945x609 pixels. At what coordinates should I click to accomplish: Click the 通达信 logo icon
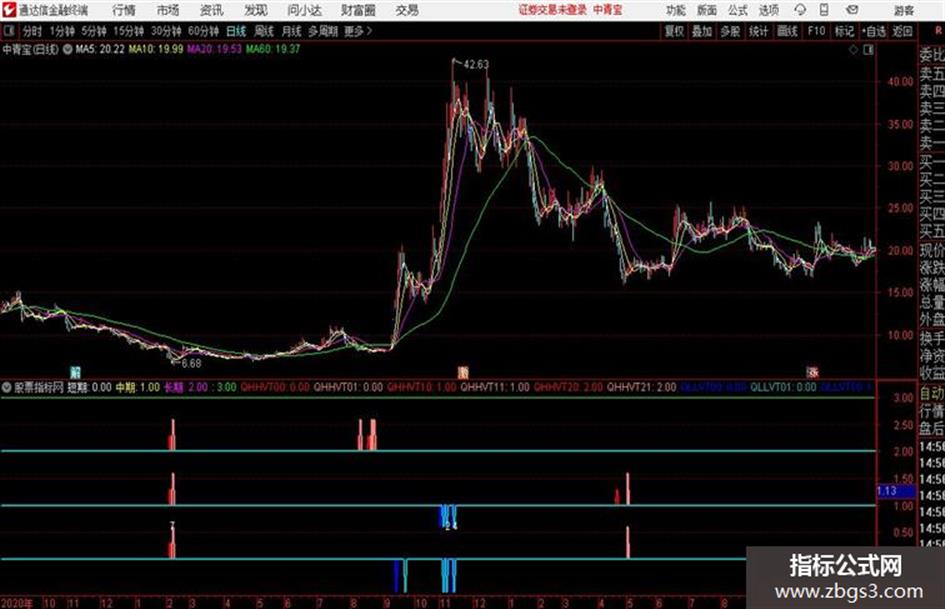9,10
